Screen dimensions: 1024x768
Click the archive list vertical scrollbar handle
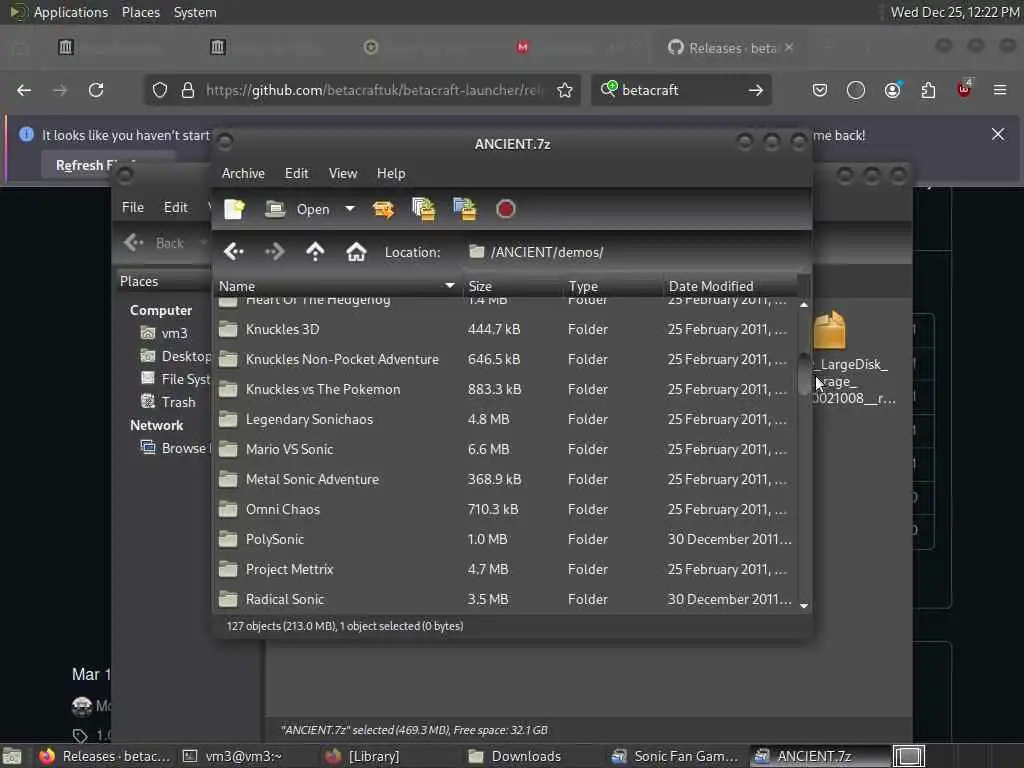[x=804, y=374]
